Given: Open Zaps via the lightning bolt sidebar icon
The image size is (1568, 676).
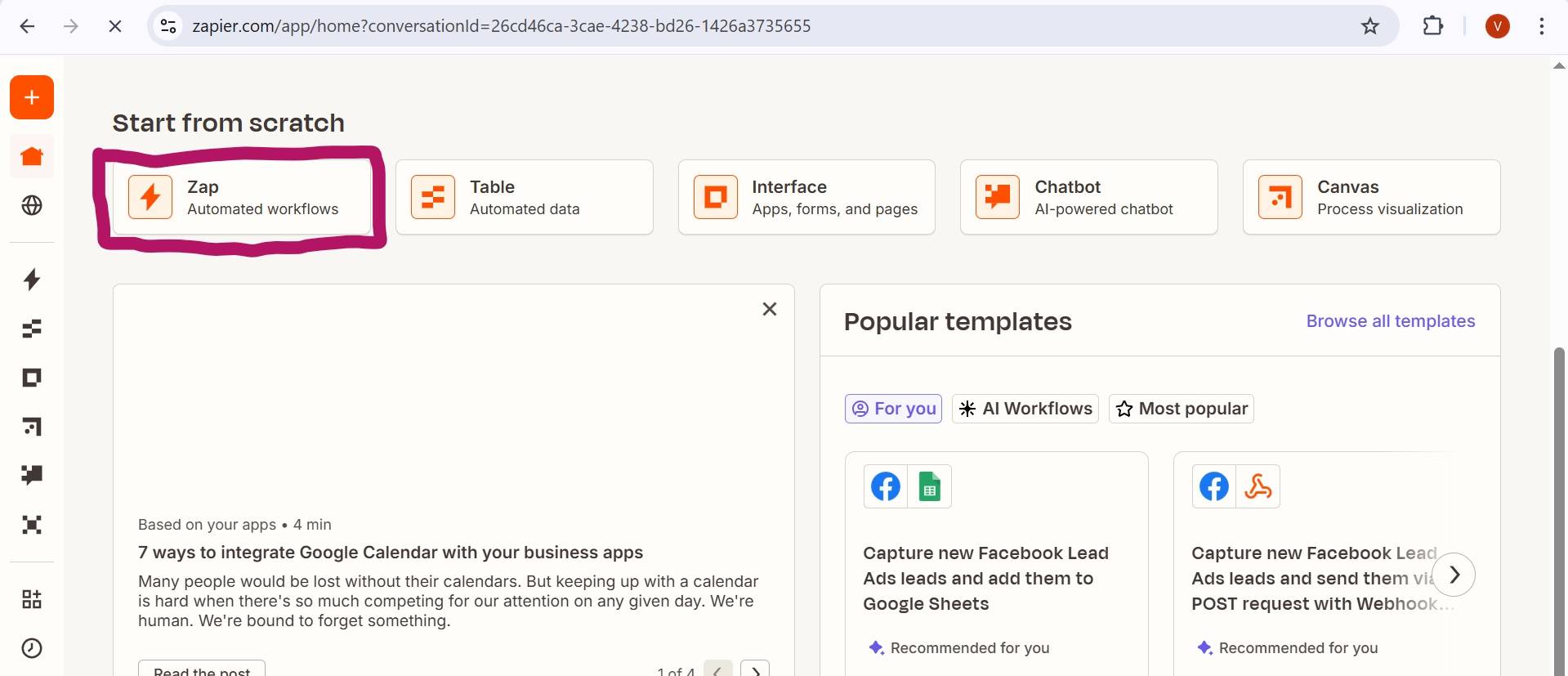Looking at the screenshot, I should point(32,280).
